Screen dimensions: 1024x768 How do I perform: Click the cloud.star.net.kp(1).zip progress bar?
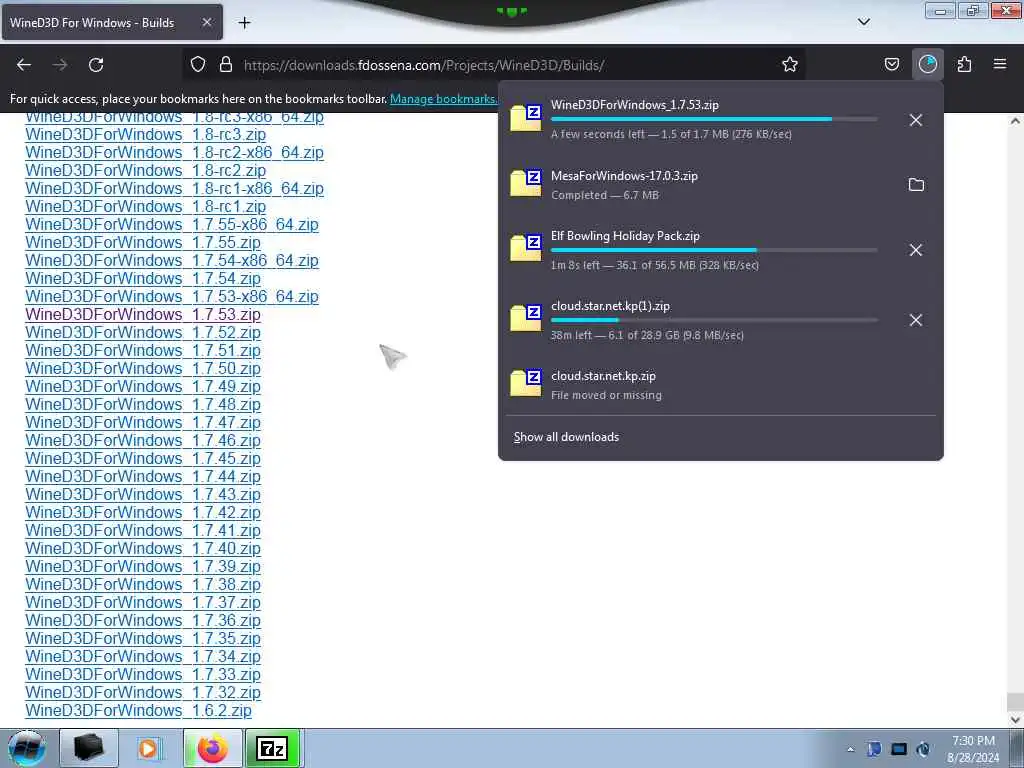[x=714, y=320]
